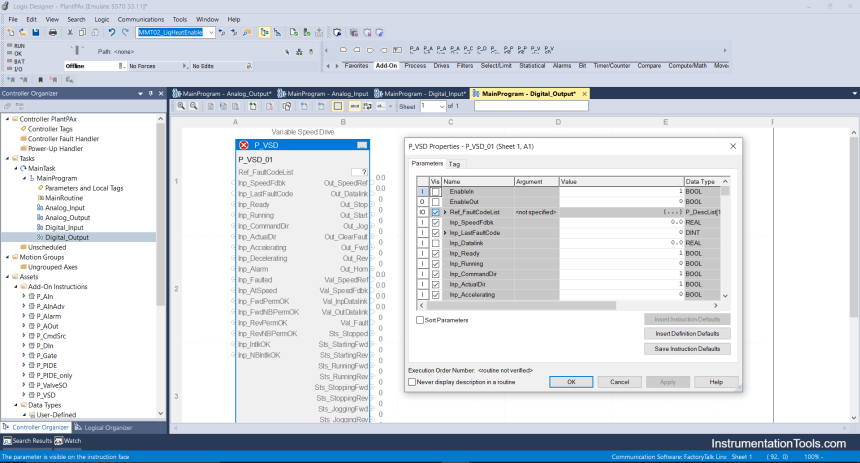Viewport: 860px width, 463px height.
Task: Click Insert Definition Defaults
Action: click(687, 334)
